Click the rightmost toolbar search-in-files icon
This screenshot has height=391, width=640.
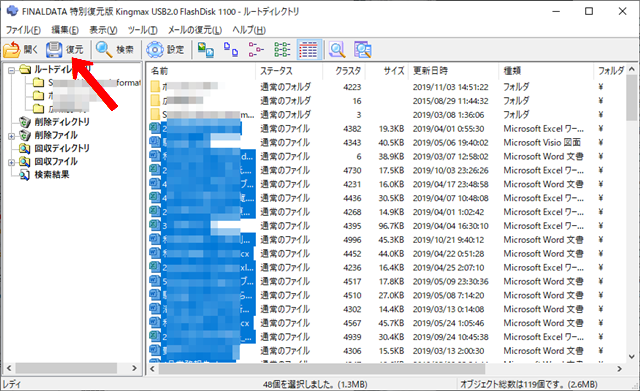[362, 49]
